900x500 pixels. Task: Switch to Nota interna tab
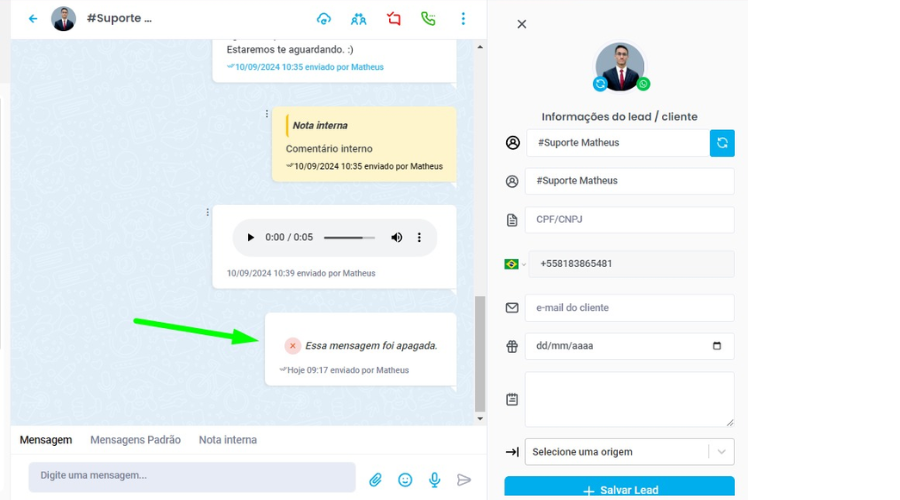tap(227, 440)
